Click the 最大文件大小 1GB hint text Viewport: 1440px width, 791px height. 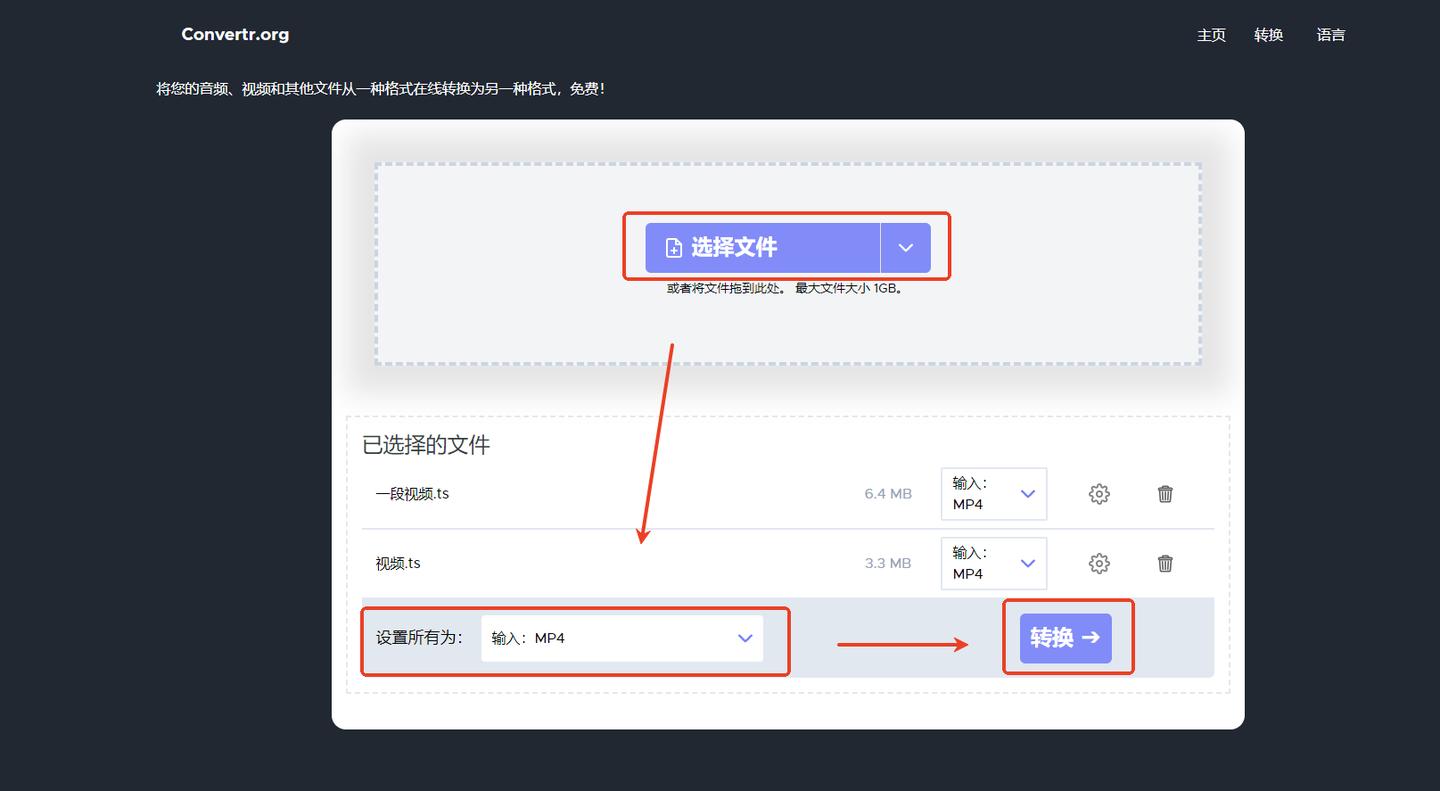point(849,288)
